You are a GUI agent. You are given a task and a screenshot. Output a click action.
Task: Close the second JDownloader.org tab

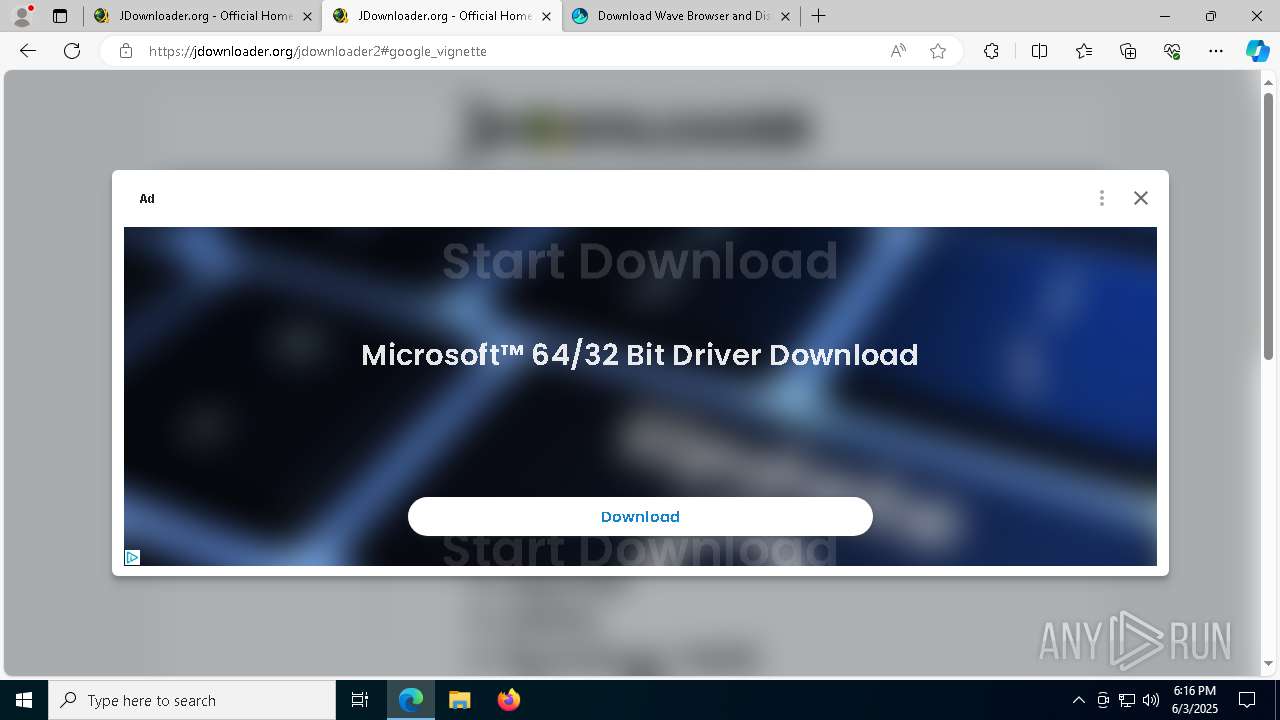(x=546, y=16)
